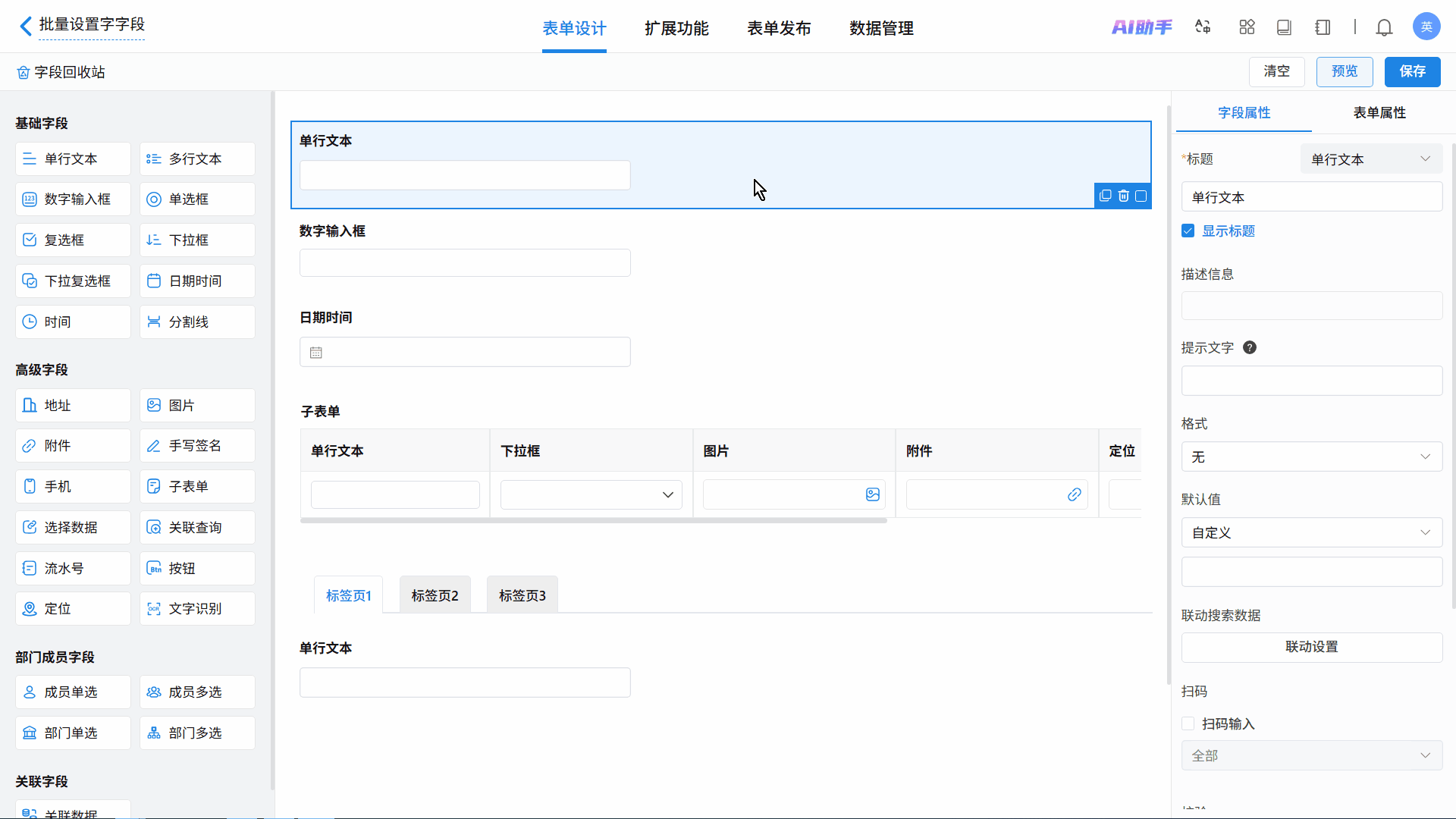Open the 格式 dropdown showing 无
The height and width of the screenshot is (819, 1456).
click(1311, 457)
